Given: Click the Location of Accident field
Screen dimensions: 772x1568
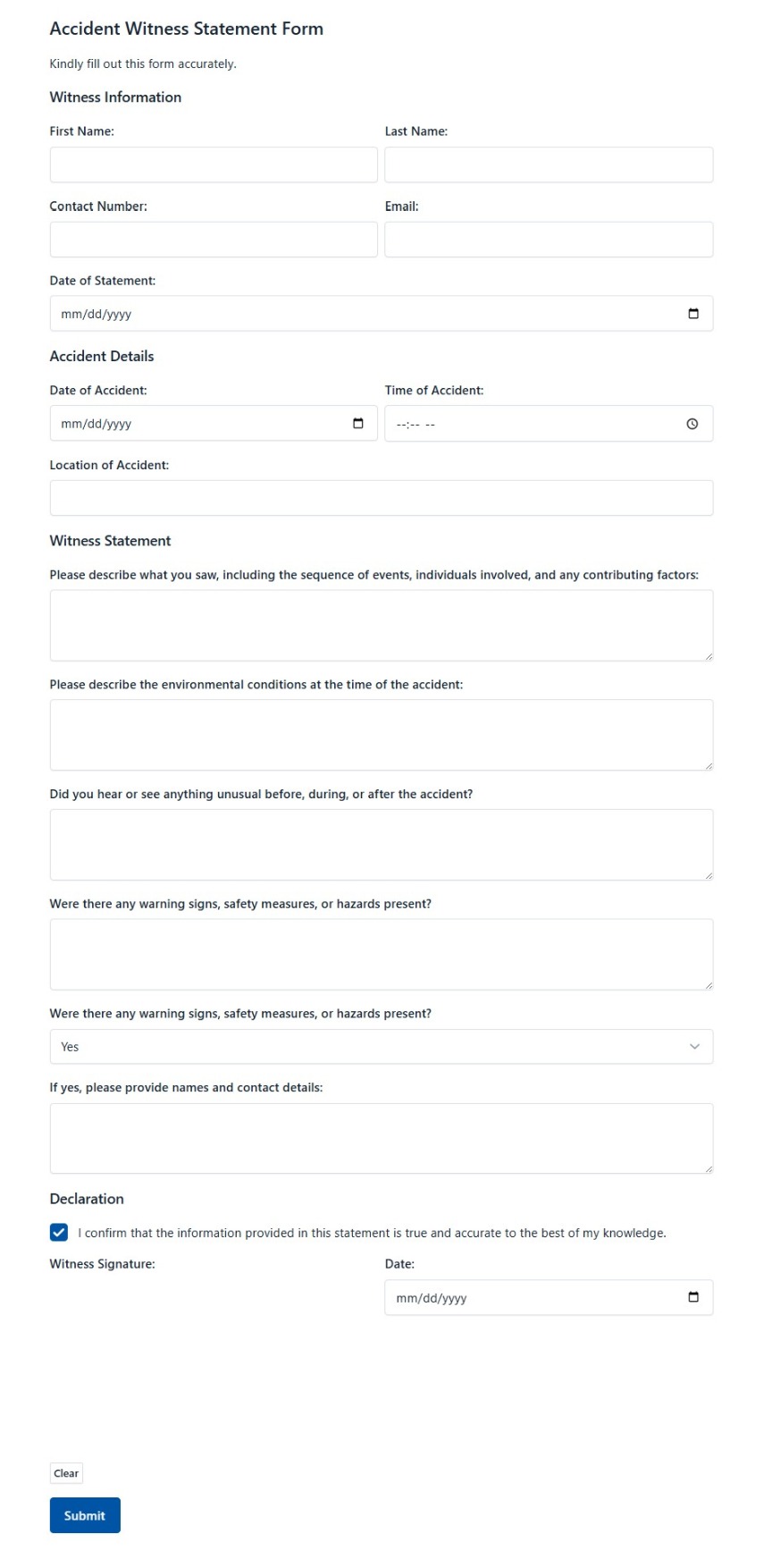Looking at the screenshot, I should [382, 497].
